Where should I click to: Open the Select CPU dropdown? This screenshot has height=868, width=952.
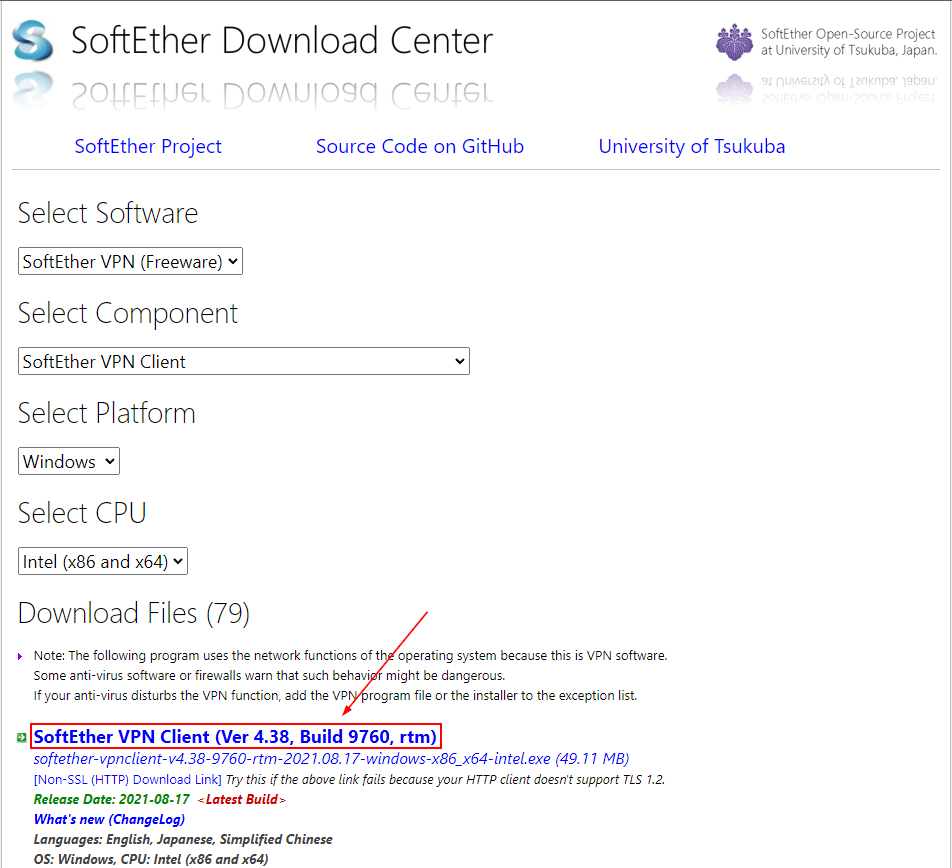pyautogui.click(x=103, y=561)
